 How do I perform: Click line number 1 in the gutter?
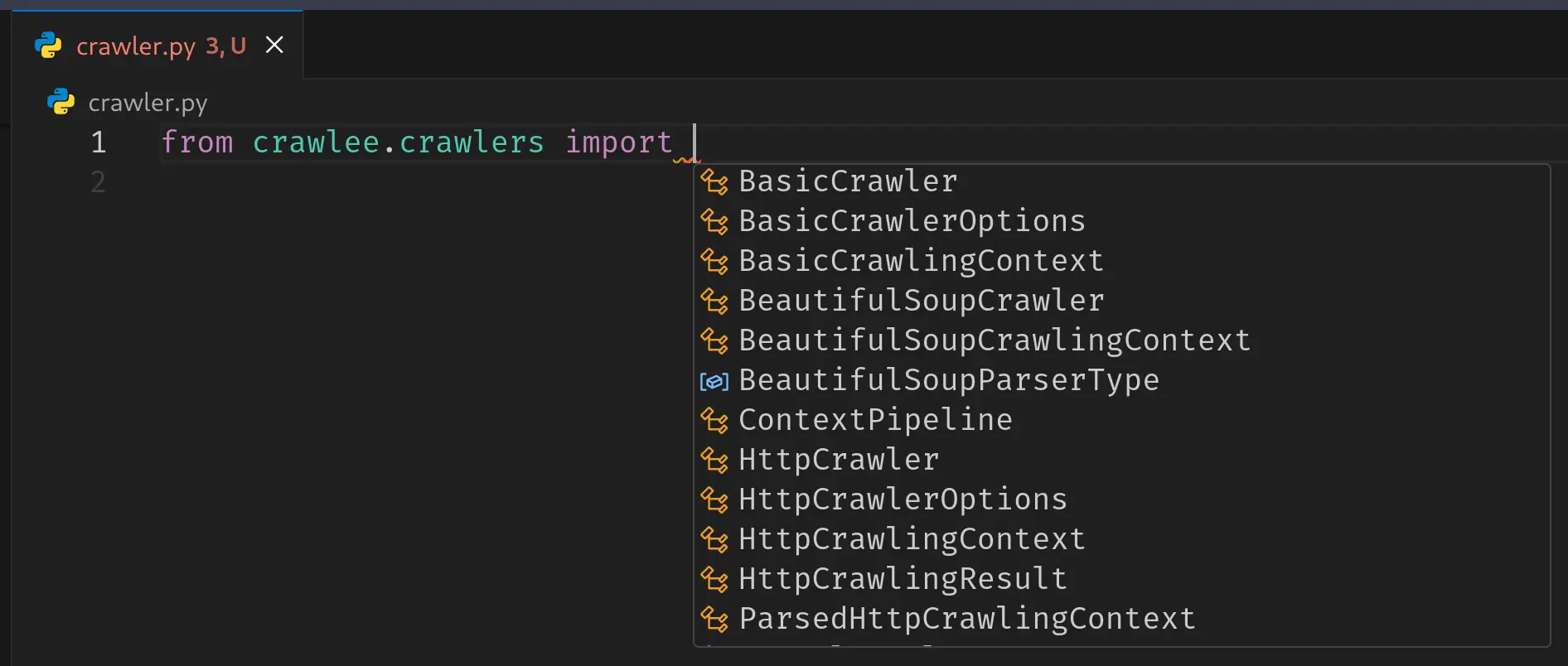point(99,142)
